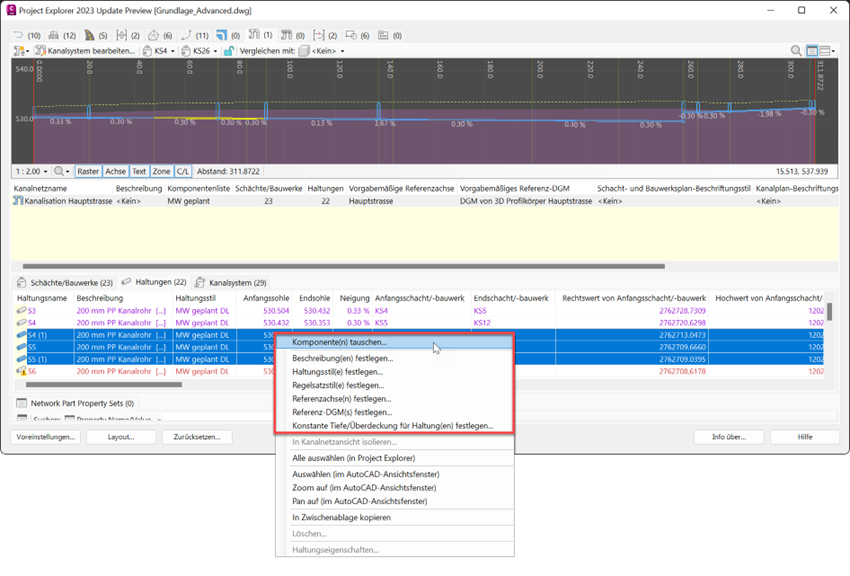Toggle the Zone display button
The image size is (850, 576).
(x=161, y=171)
